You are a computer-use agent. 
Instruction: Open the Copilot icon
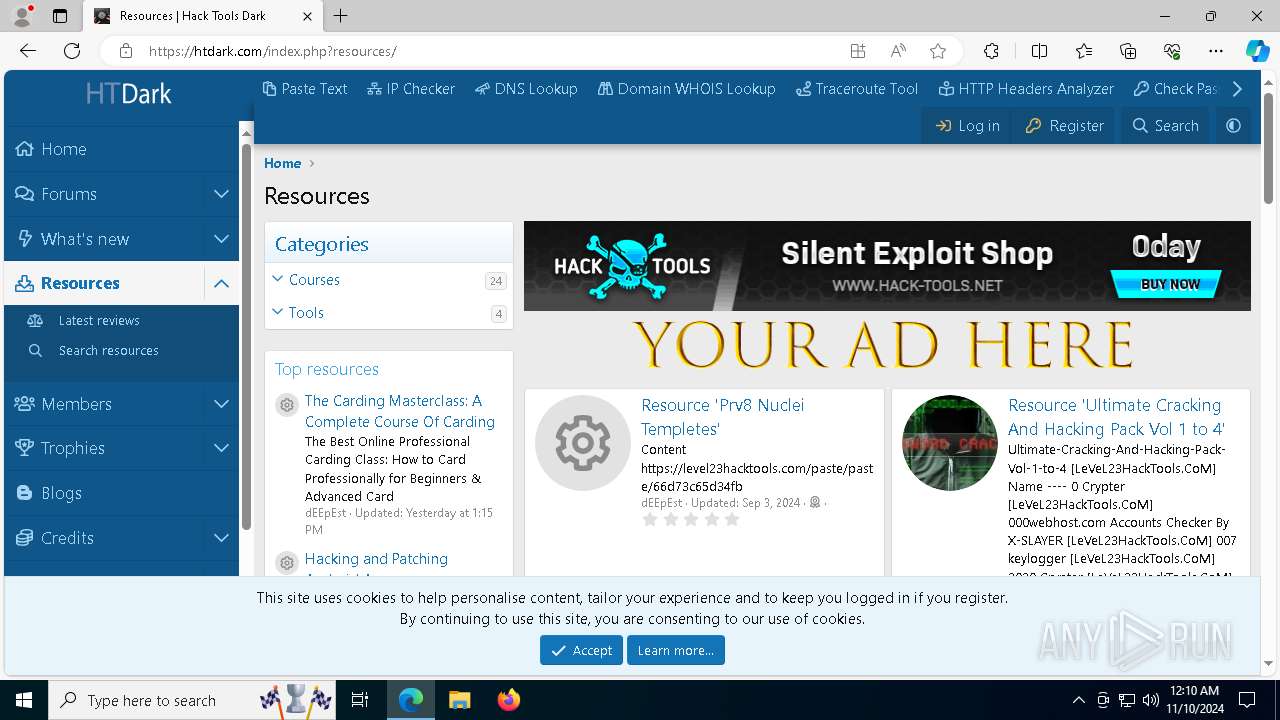[1257, 51]
